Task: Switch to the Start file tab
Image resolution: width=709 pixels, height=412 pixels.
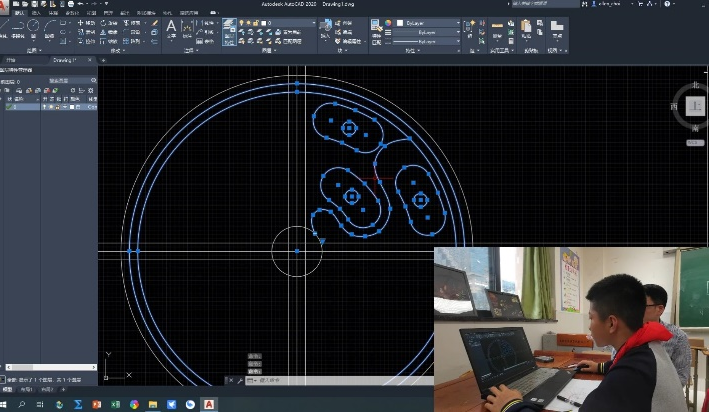Action: [11, 60]
